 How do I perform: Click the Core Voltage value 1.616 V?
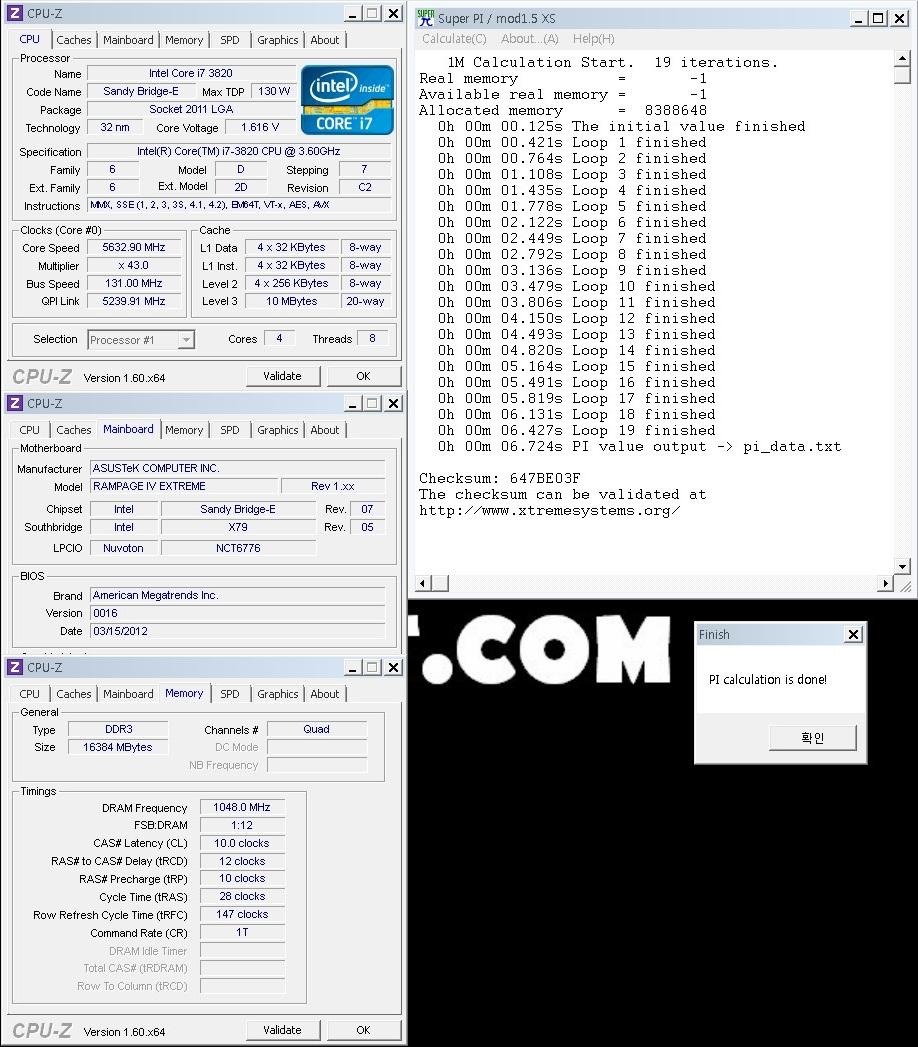pos(260,128)
